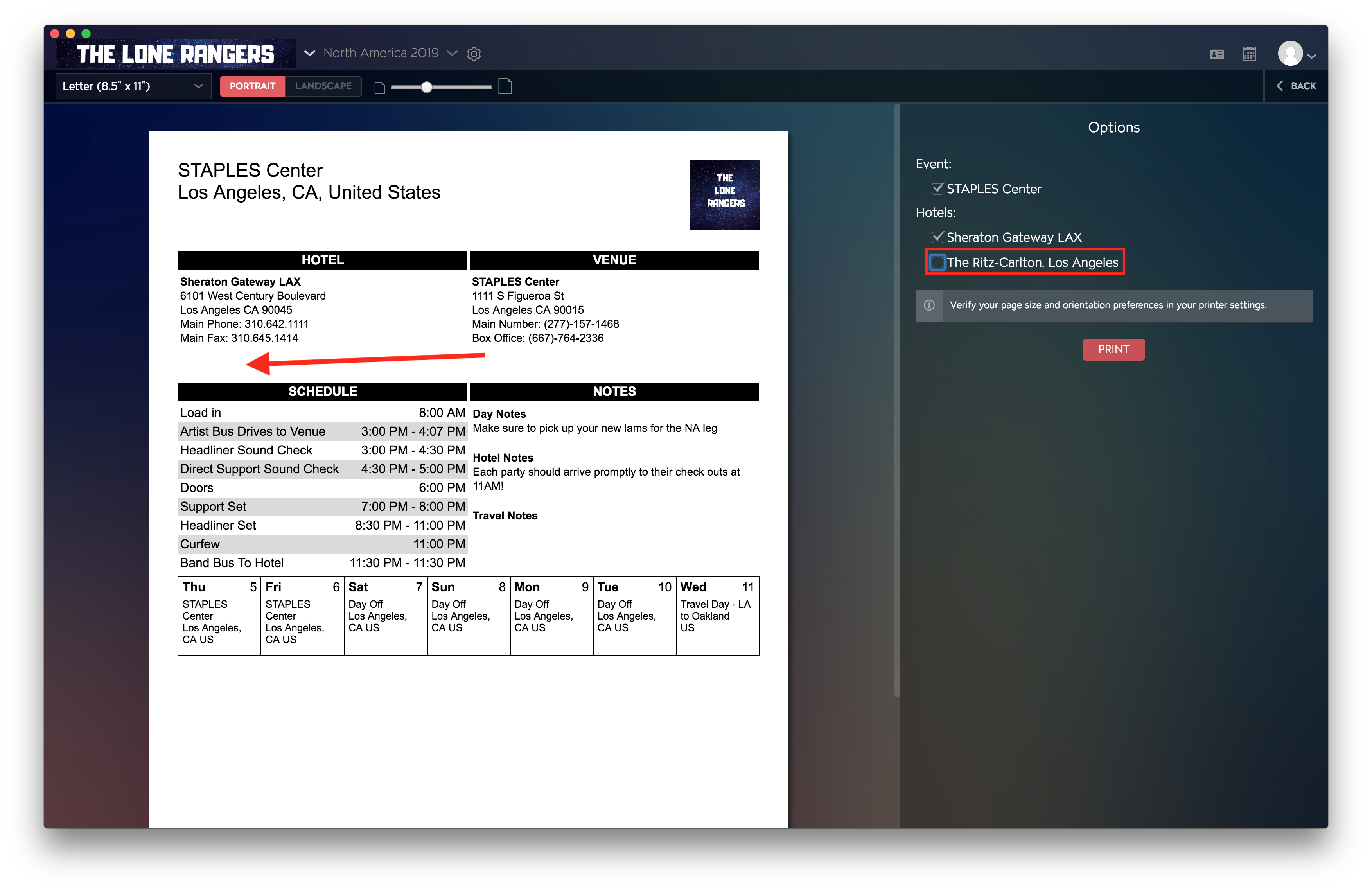The image size is (1372, 891).
Task: Click the user avatar icon
Action: pyautogui.click(x=1290, y=54)
